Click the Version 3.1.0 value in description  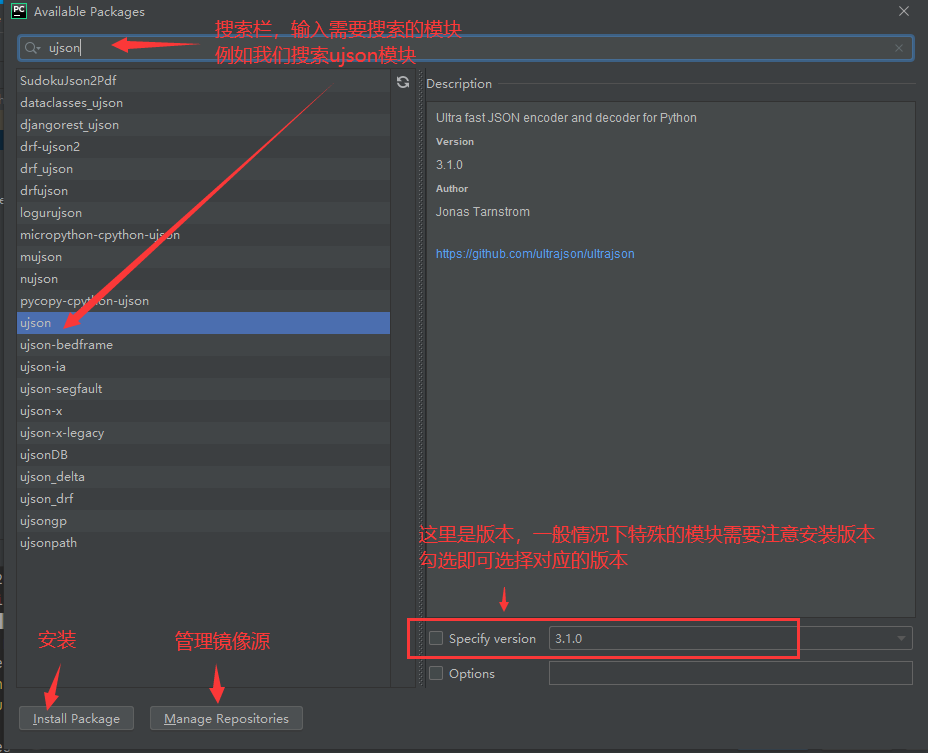point(449,165)
